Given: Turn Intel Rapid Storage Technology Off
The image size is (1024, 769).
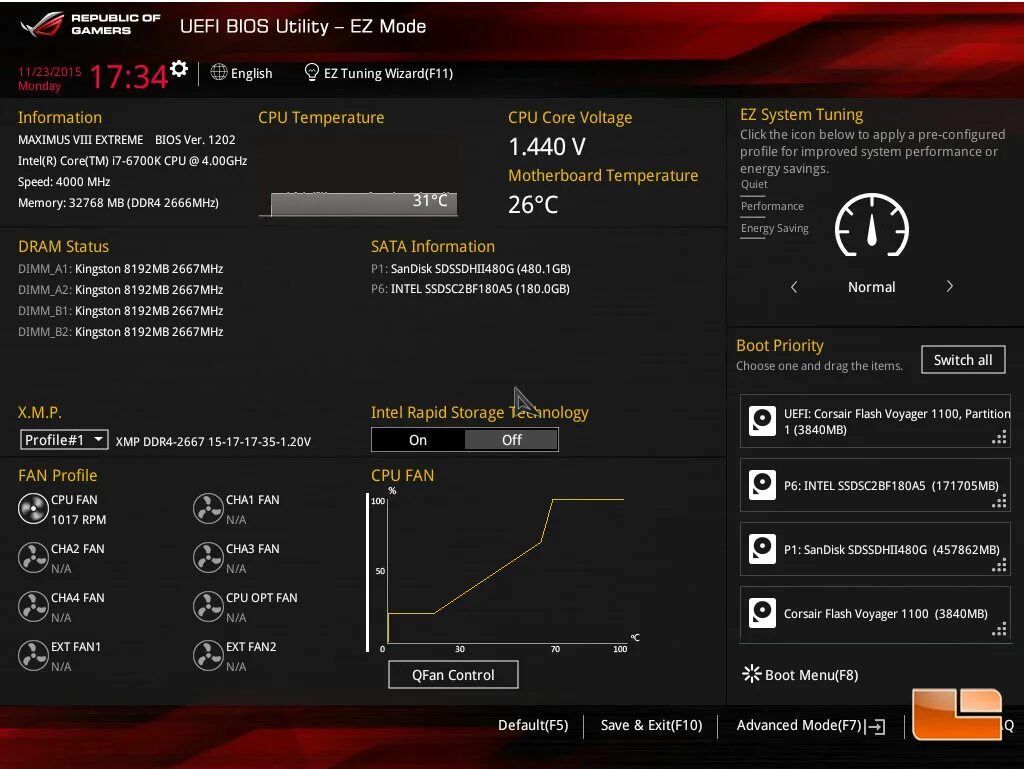Looking at the screenshot, I should pyautogui.click(x=511, y=440).
